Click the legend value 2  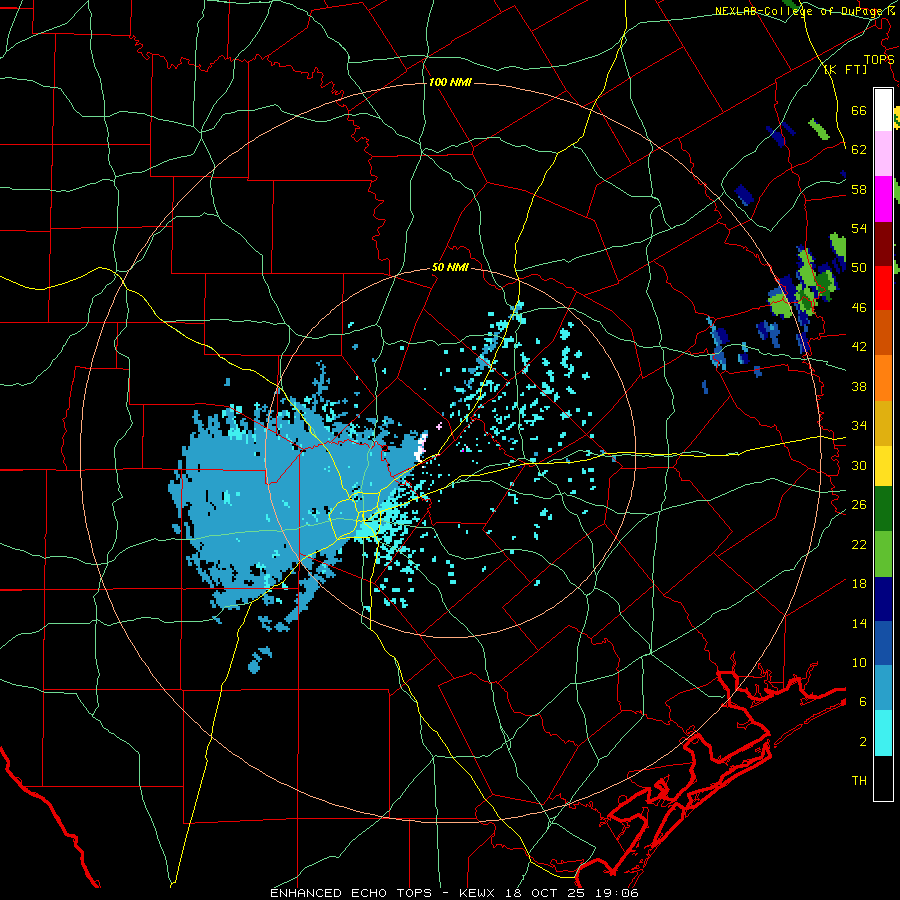862,742
